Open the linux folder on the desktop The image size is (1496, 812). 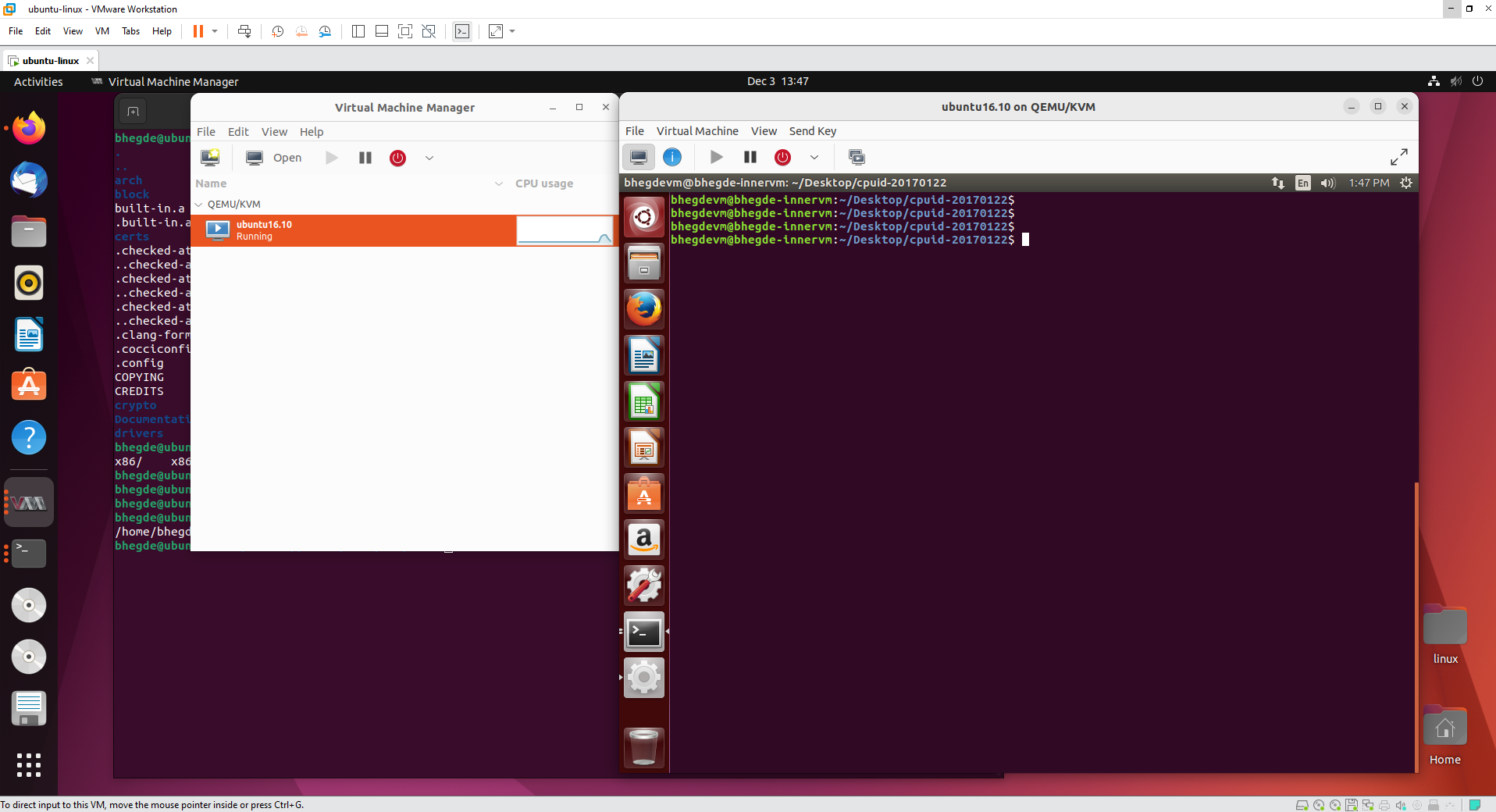point(1445,635)
